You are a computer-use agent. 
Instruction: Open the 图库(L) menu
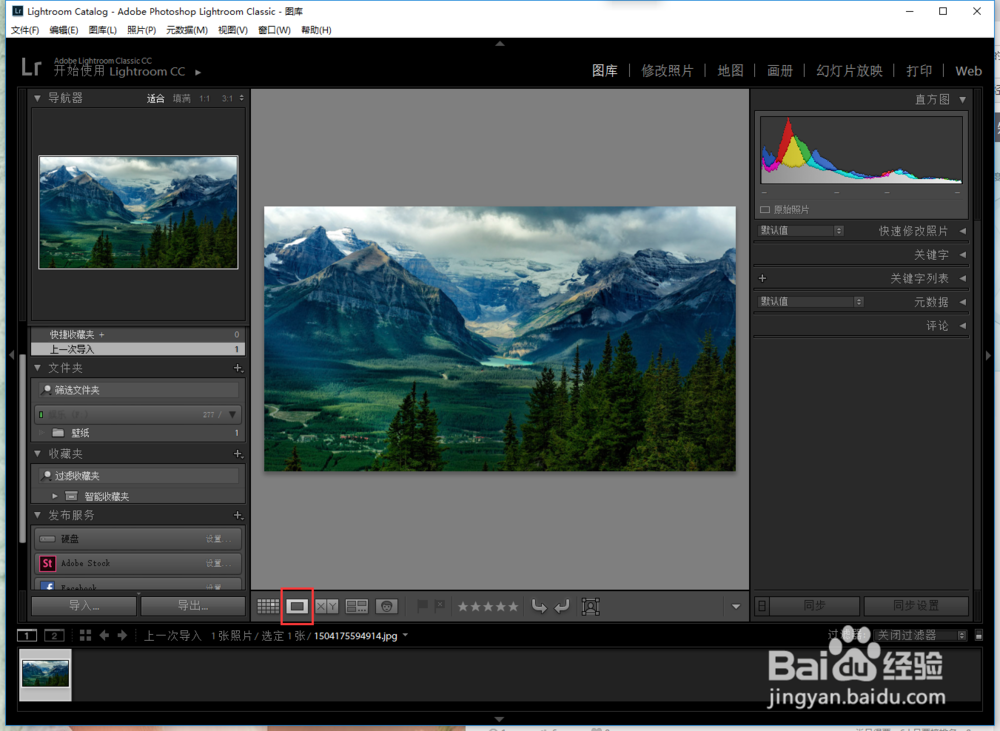pyautogui.click(x=103, y=30)
